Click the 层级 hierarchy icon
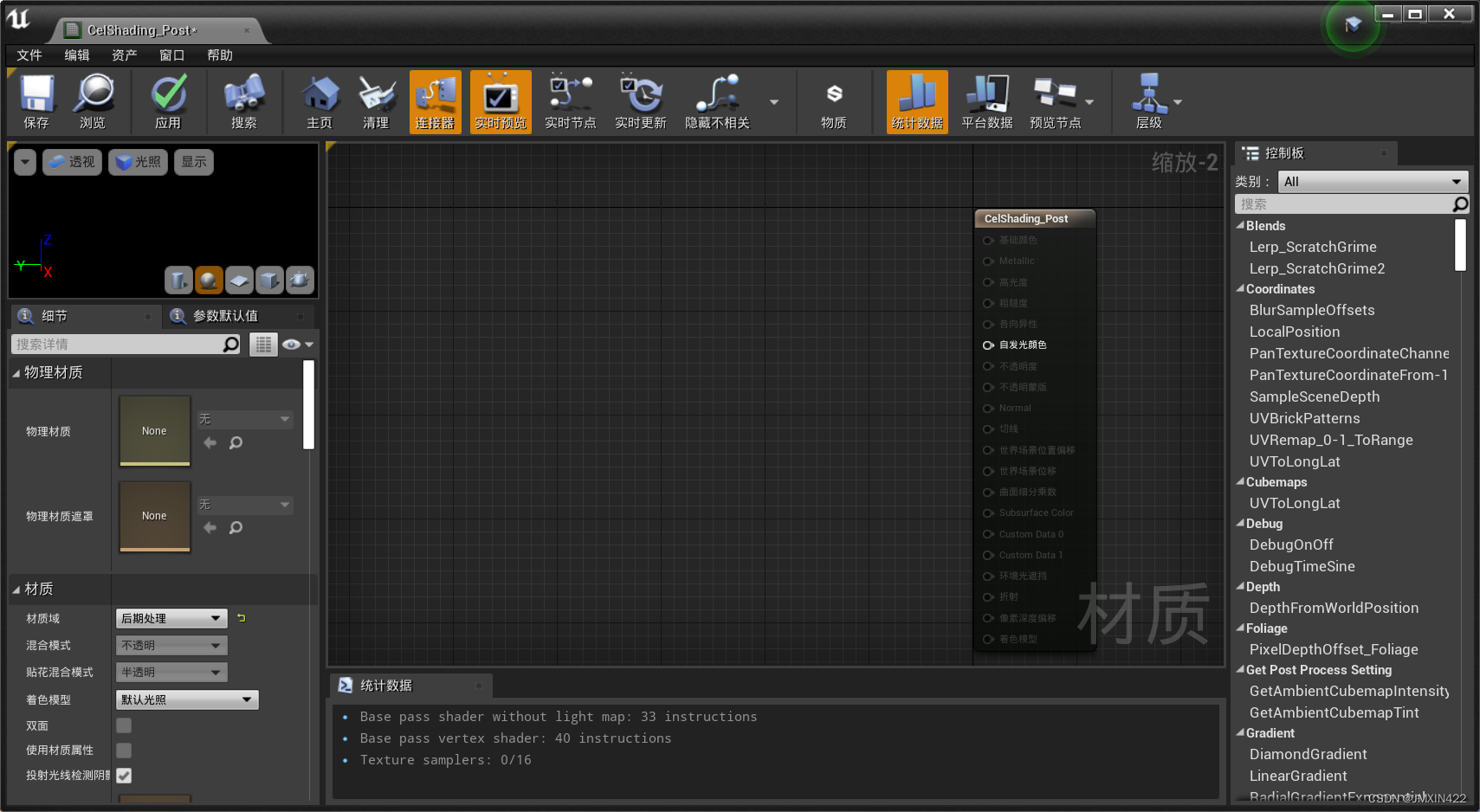 click(x=1148, y=101)
